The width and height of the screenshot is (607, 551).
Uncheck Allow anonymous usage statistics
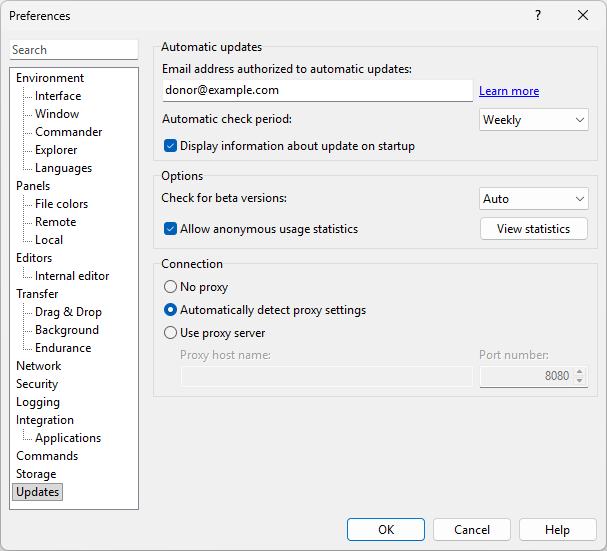pos(171,229)
